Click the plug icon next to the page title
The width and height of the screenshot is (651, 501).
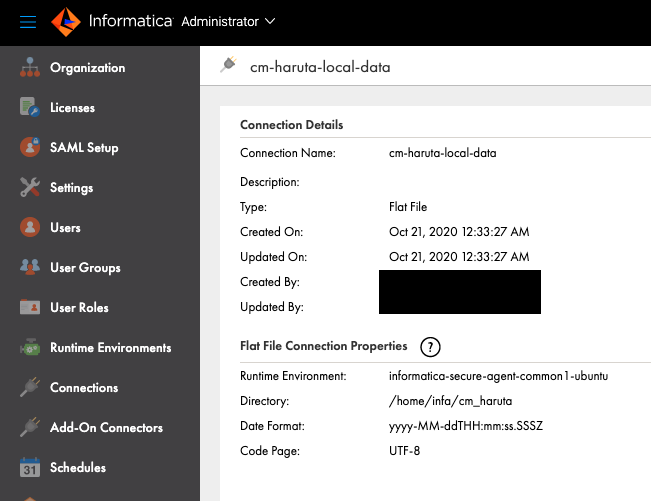[x=229, y=64]
